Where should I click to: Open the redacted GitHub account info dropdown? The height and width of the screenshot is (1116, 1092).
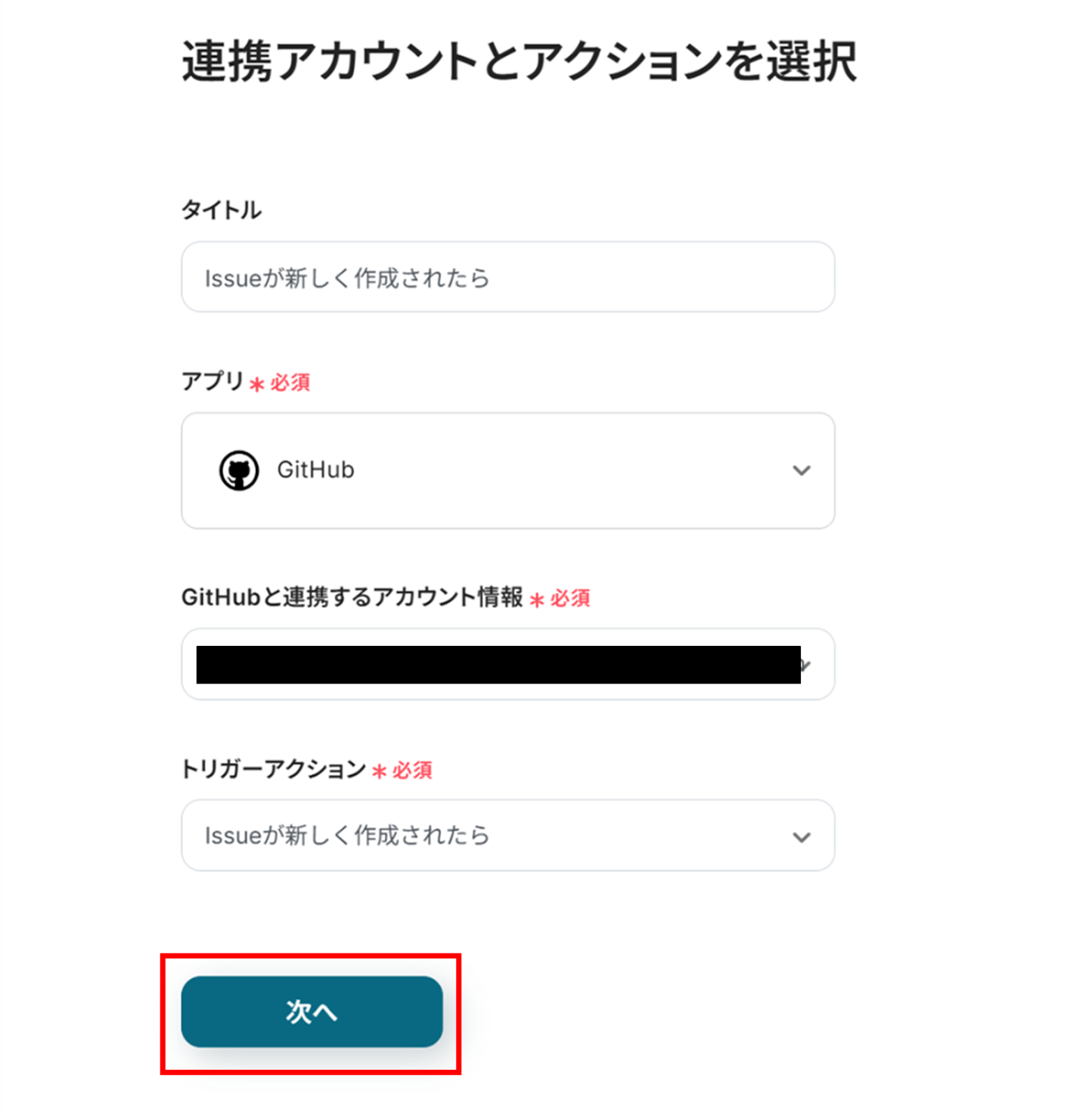[498, 664]
